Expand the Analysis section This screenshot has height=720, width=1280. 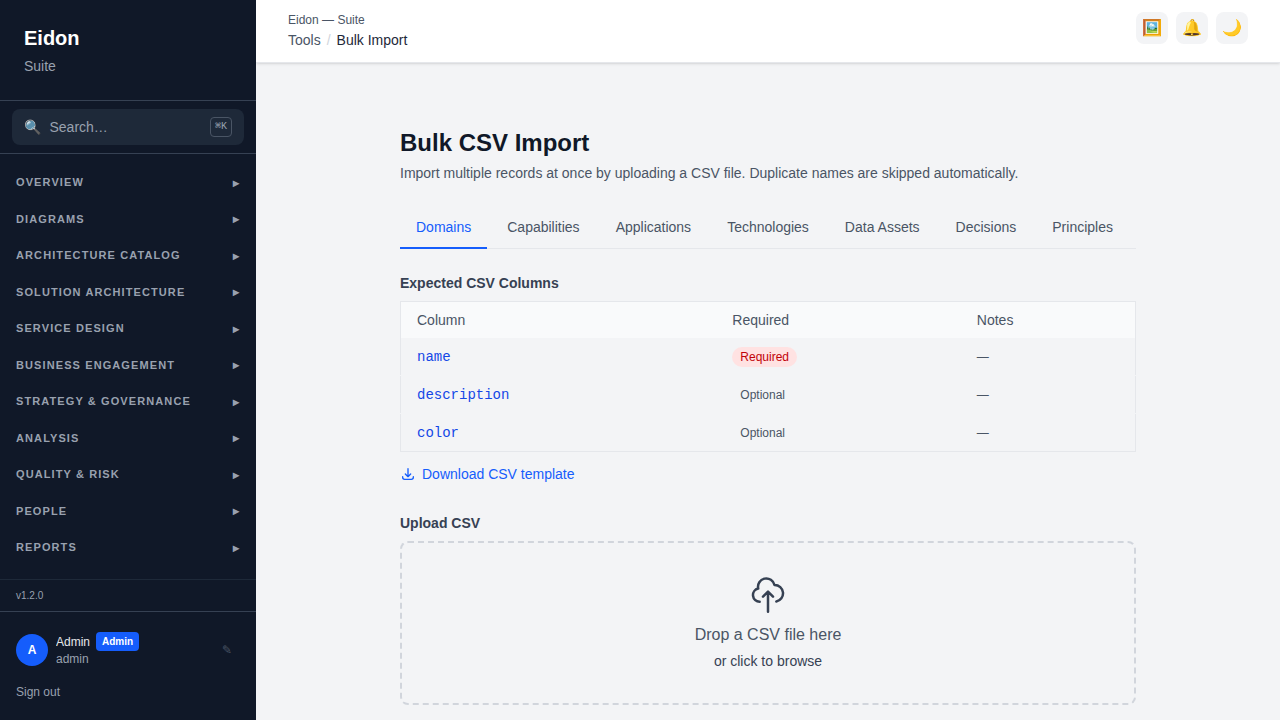point(128,438)
